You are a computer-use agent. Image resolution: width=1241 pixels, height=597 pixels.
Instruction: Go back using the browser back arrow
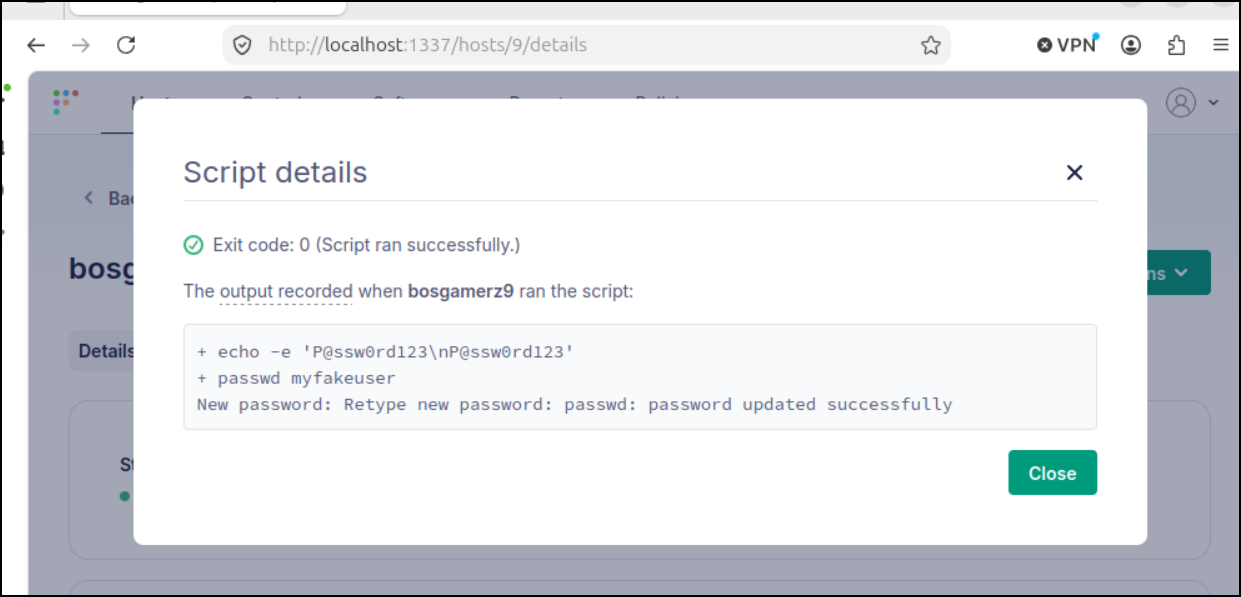(x=36, y=45)
